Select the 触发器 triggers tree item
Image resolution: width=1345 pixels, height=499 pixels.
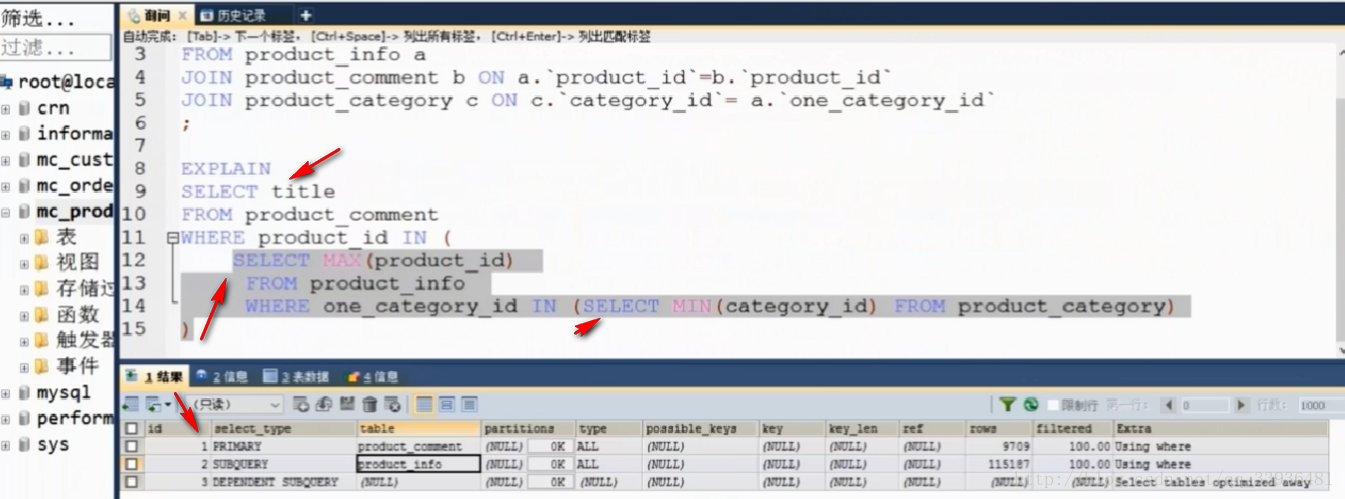86,341
